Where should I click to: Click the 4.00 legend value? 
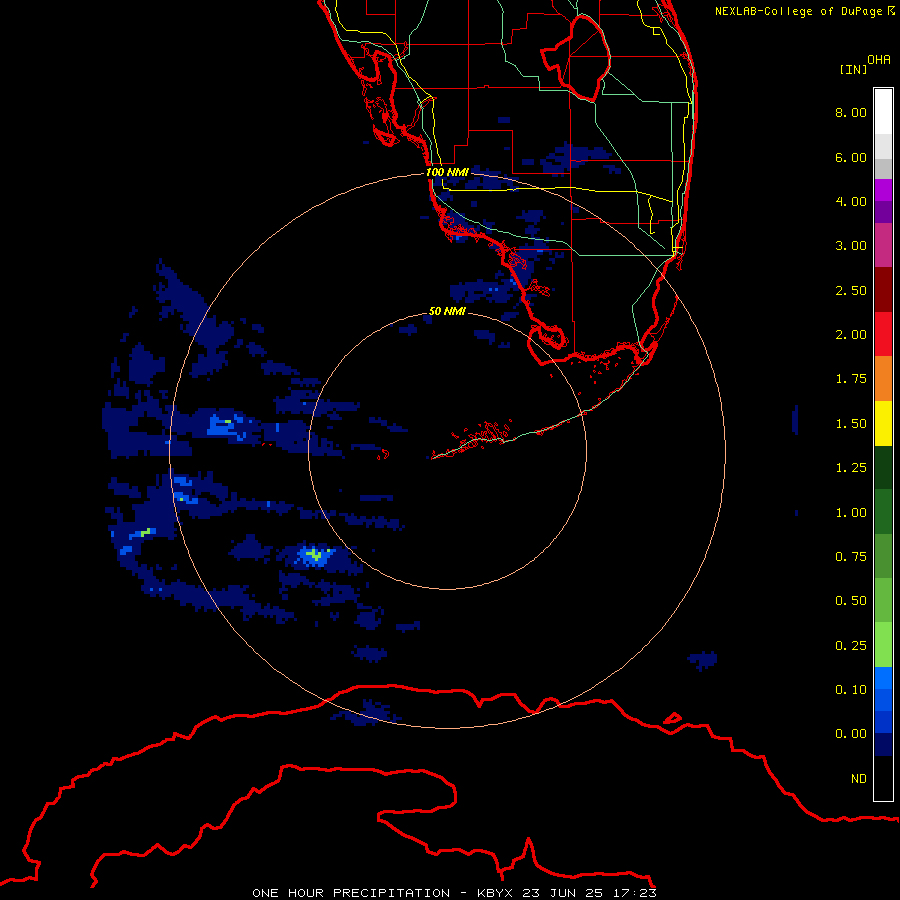pyautogui.click(x=851, y=201)
